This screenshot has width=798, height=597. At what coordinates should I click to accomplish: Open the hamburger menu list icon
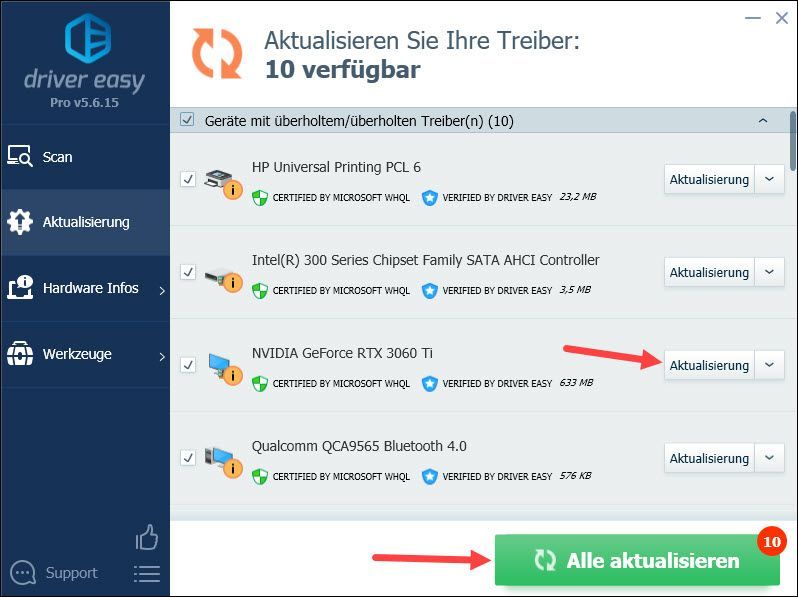pyautogui.click(x=147, y=574)
